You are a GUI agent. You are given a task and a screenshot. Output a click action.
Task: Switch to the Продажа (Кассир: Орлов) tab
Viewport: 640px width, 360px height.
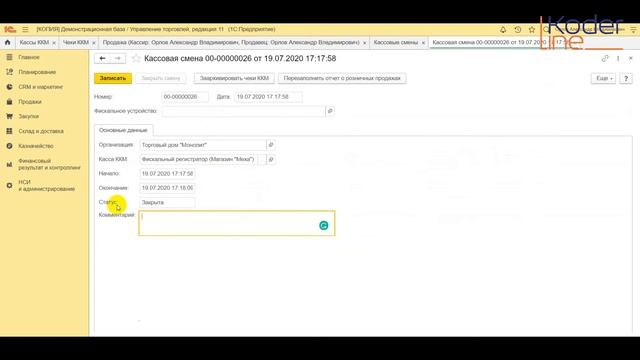(231, 42)
